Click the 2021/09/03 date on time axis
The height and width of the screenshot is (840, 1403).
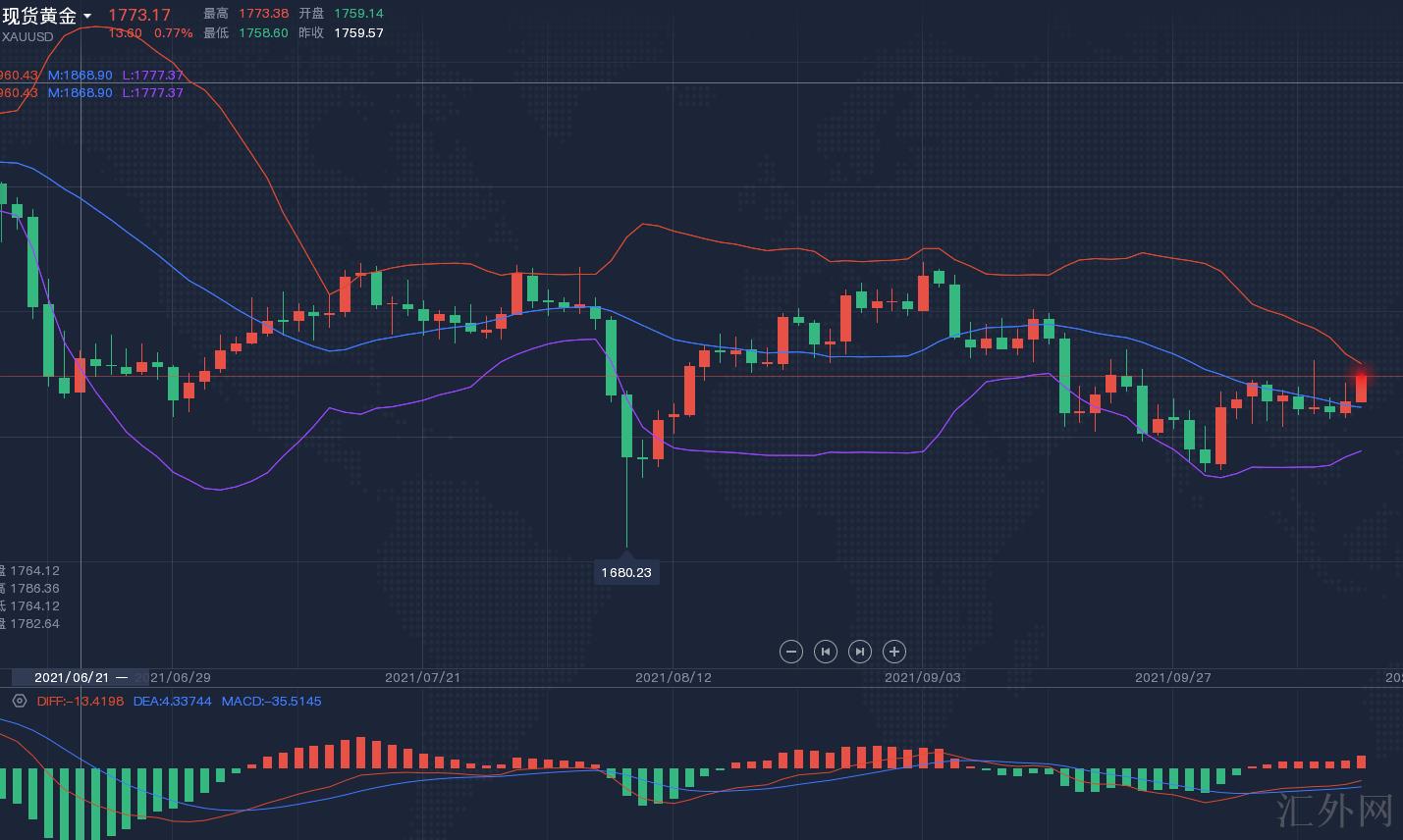[922, 677]
